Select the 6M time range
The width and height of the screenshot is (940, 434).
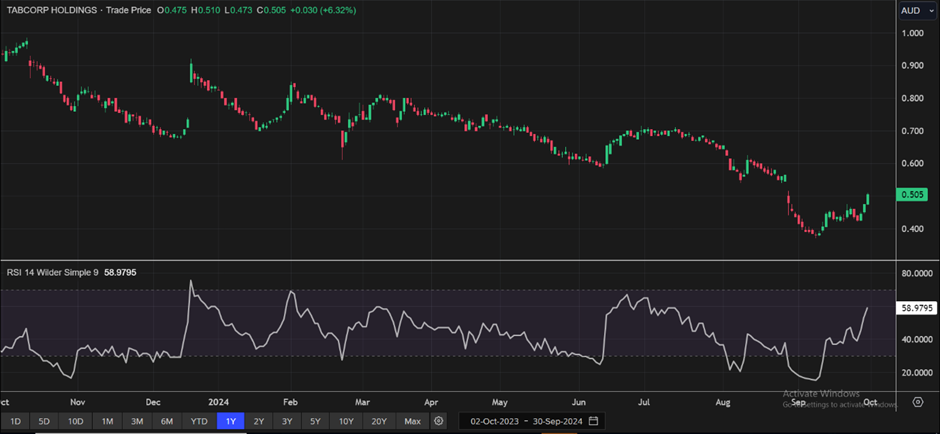point(168,421)
